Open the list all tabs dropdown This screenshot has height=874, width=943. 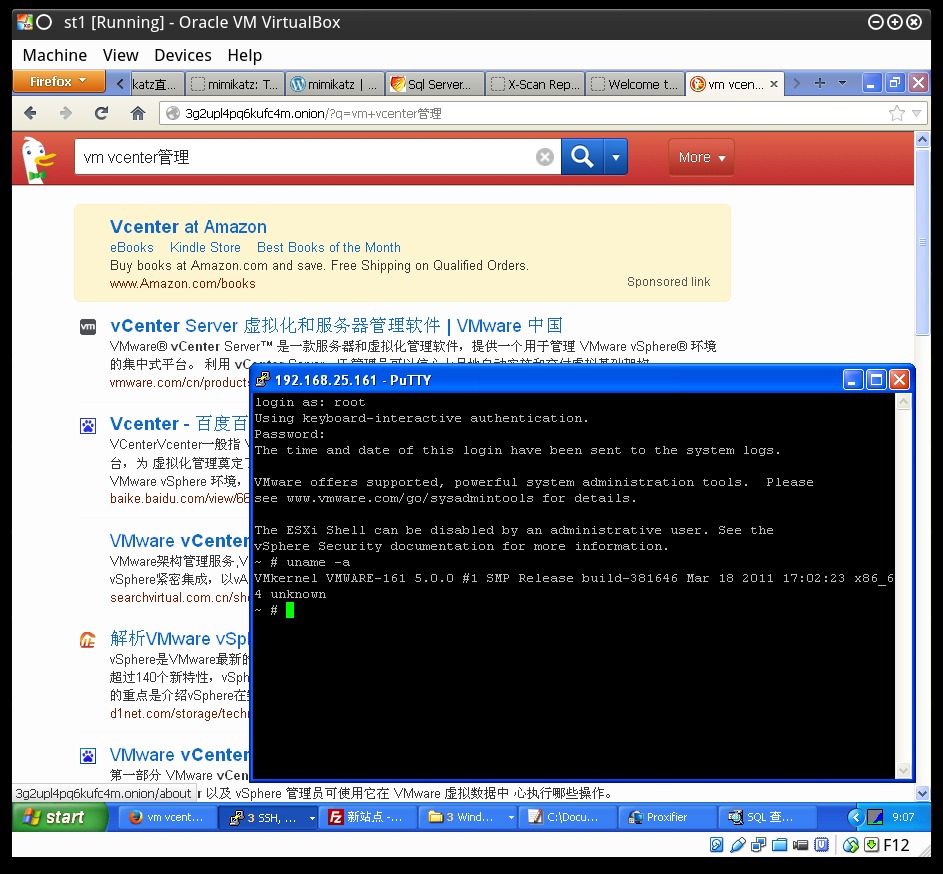[842, 83]
